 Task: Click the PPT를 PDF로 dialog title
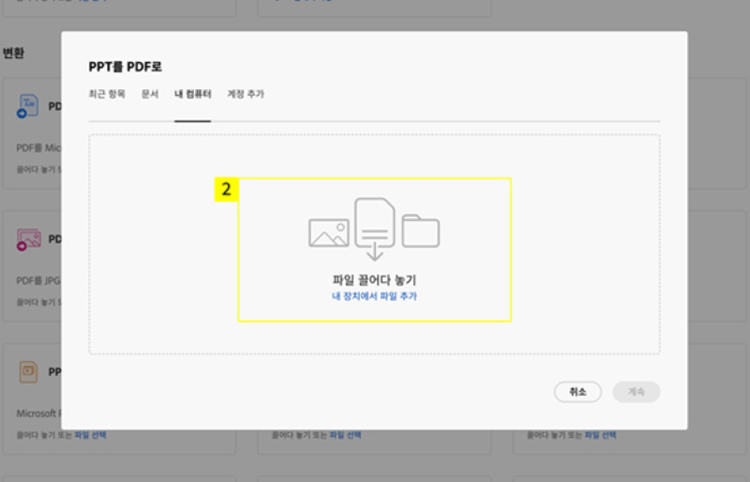click(125, 67)
